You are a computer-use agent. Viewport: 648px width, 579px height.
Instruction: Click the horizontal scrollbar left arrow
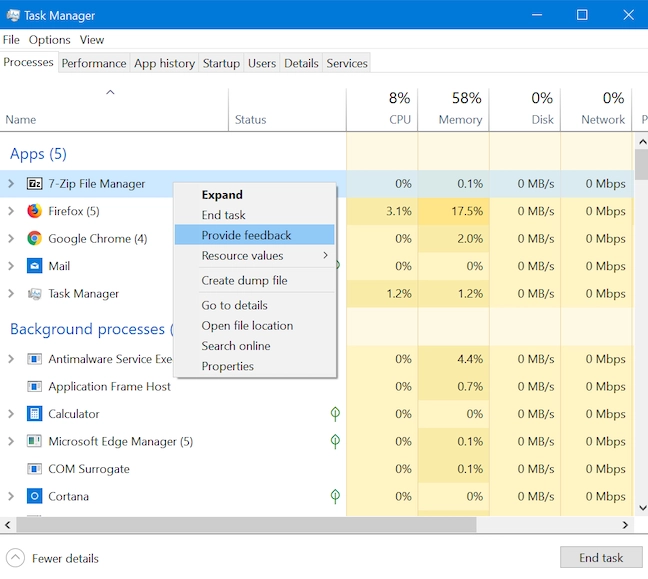click(x=7, y=524)
